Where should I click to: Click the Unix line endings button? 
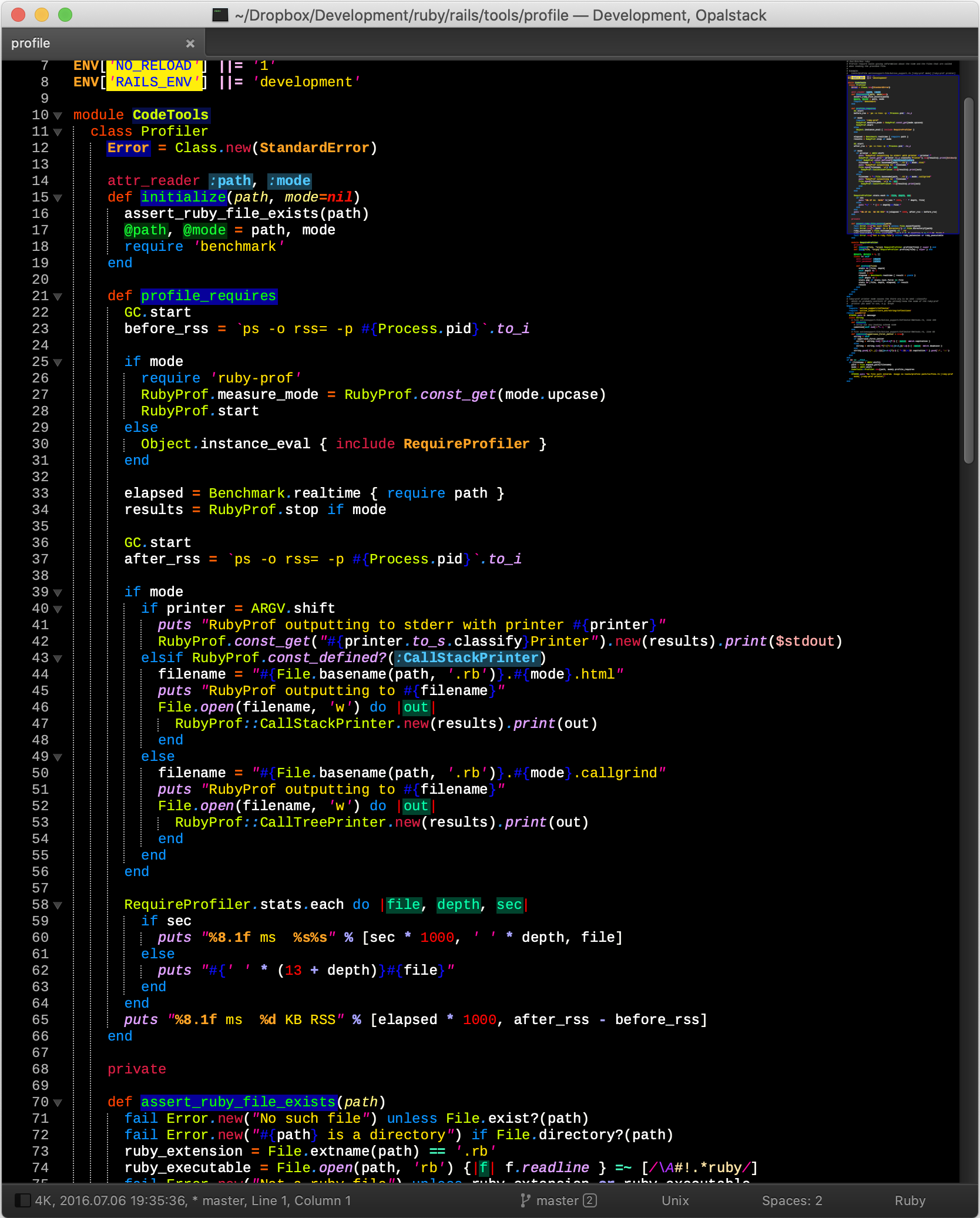pyautogui.click(x=675, y=1200)
